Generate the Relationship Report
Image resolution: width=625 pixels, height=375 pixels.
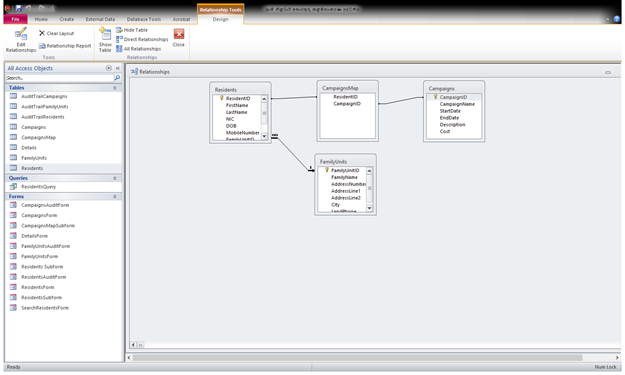(65, 46)
